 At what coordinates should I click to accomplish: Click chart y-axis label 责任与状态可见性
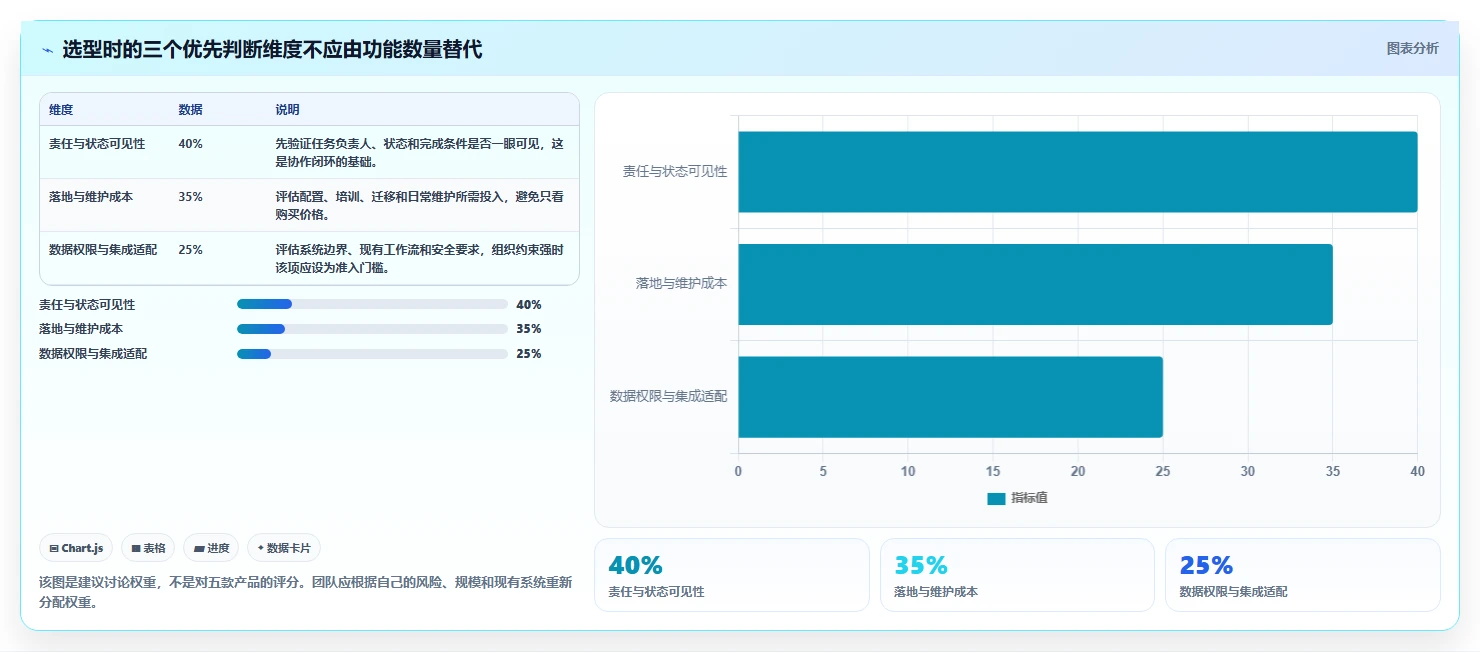pos(675,172)
